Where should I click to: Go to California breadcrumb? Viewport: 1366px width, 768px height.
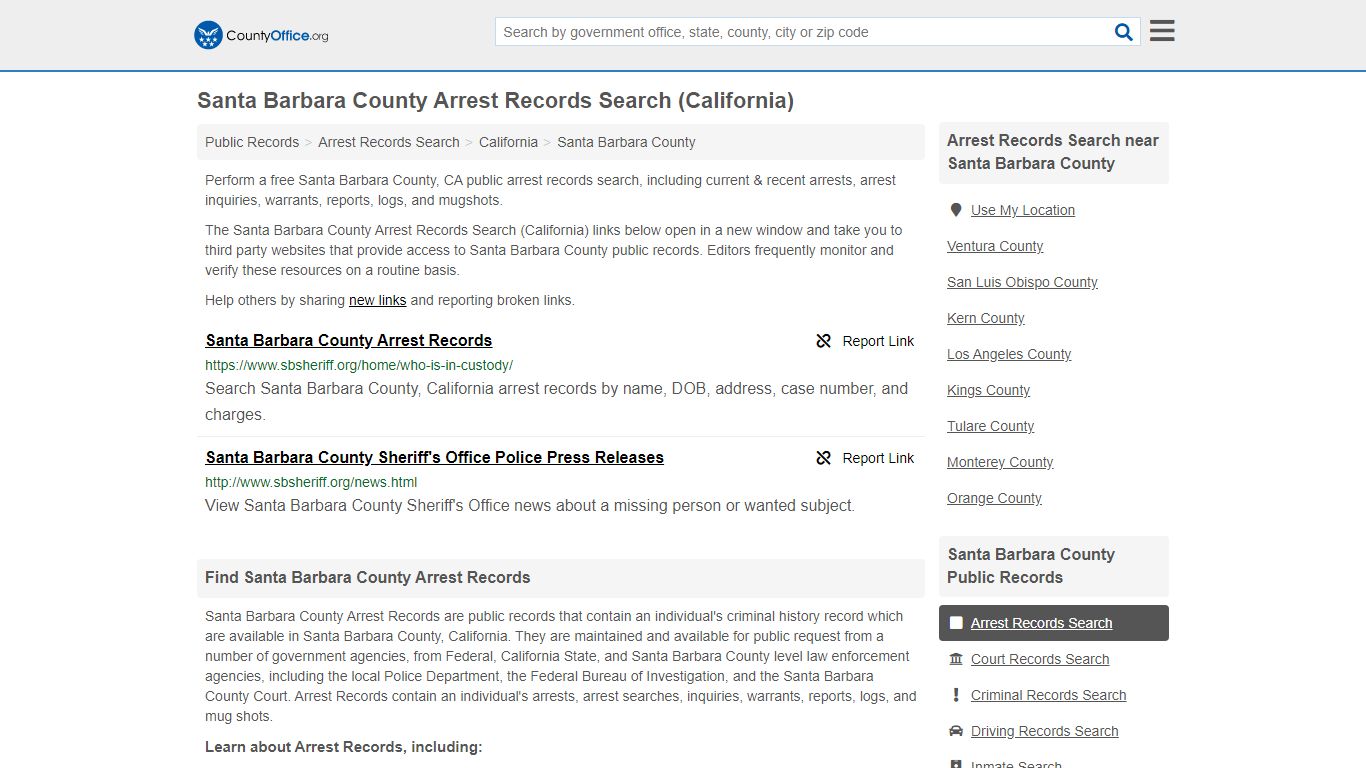point(508,142)
